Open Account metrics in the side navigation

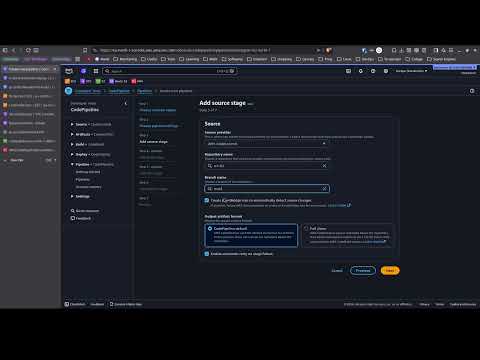pyautogui.click(x=88, y=187)
